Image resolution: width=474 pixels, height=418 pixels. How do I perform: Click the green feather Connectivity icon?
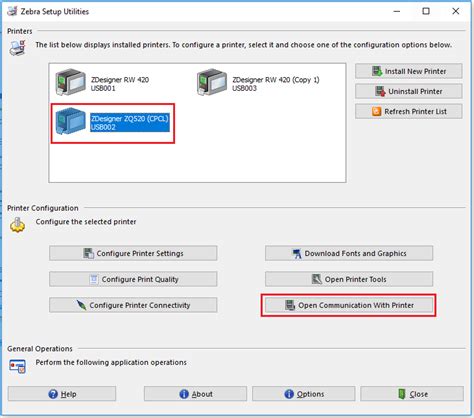click(x=81, y=305)
